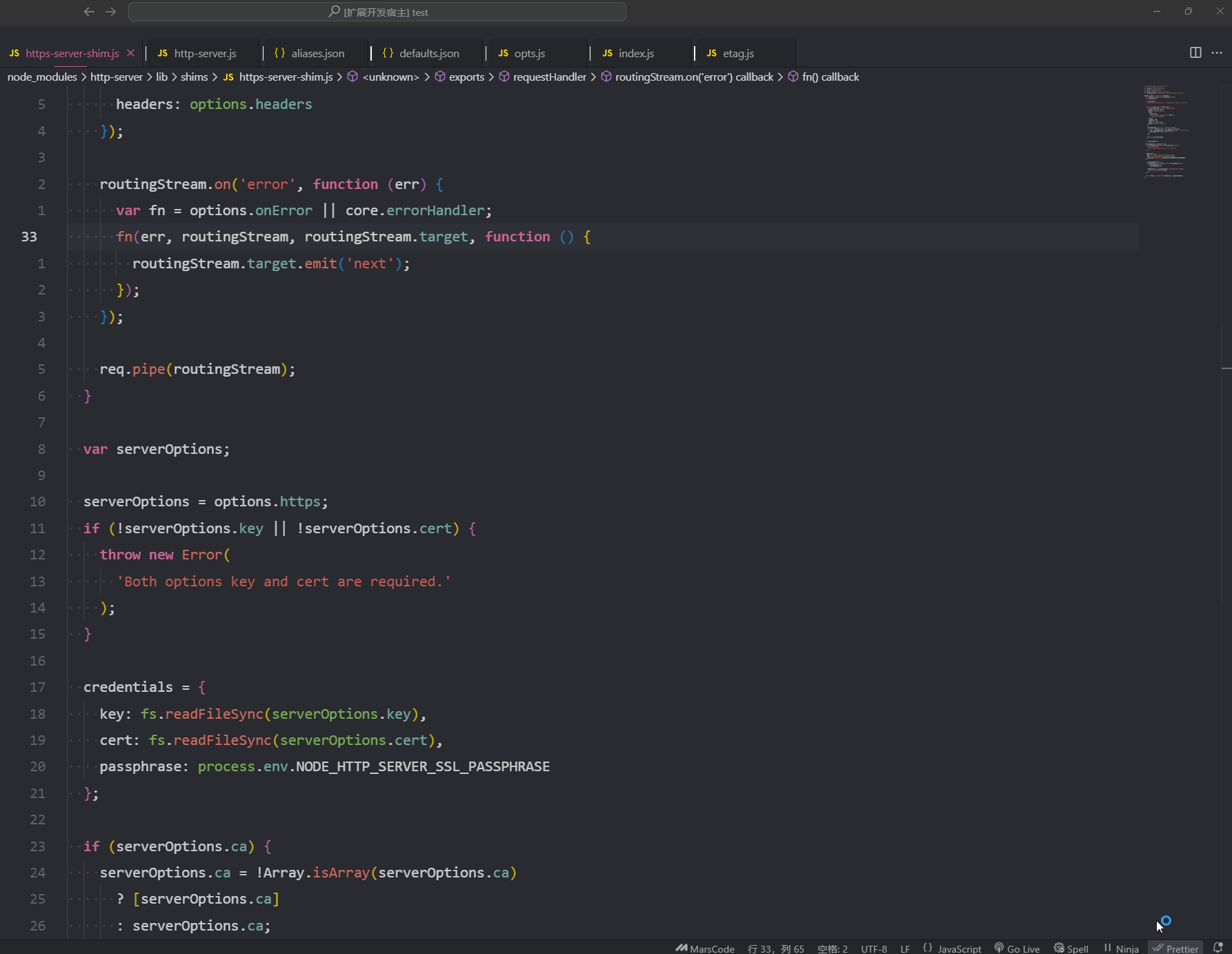1232x954 pixels.
Task: Click the 'serverOptions = options.https;' line
Action: 206,501
